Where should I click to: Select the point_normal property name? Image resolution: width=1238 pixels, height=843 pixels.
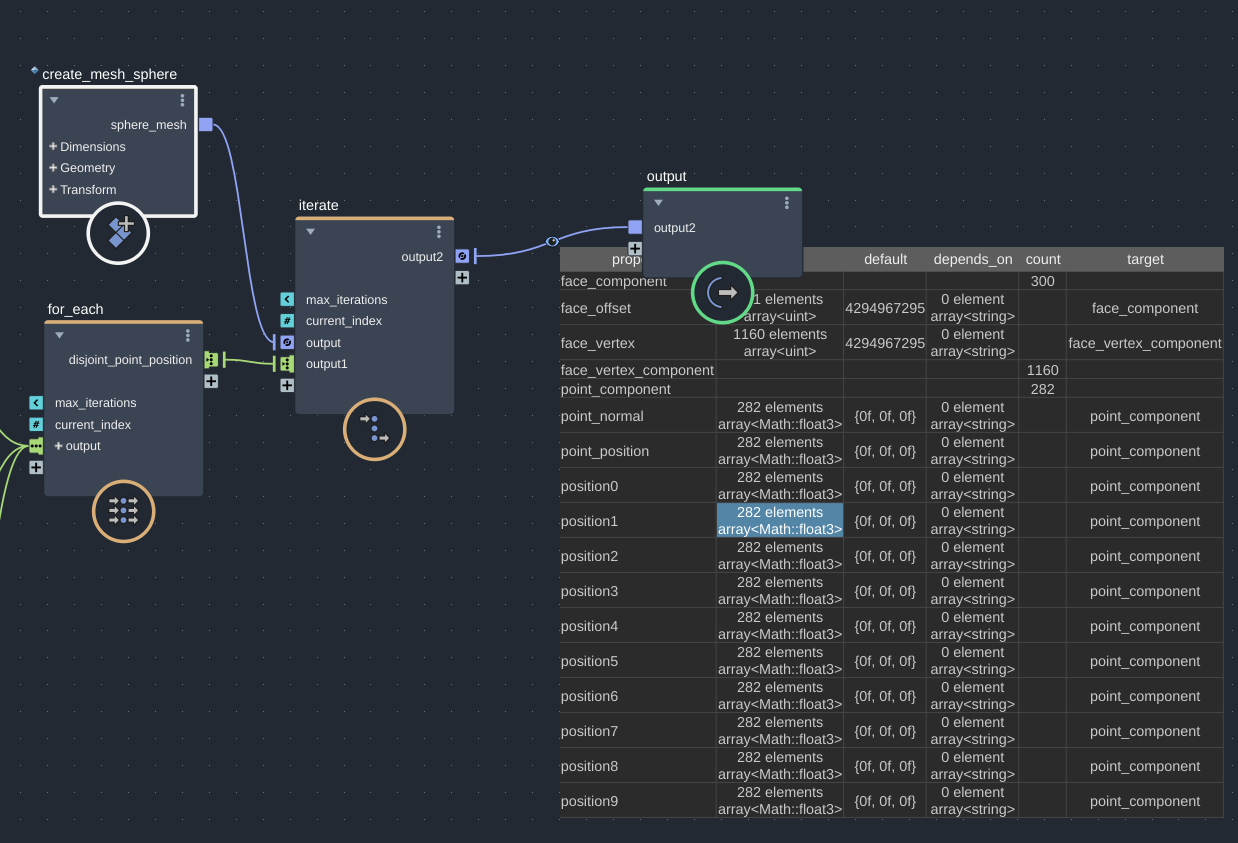602,416
